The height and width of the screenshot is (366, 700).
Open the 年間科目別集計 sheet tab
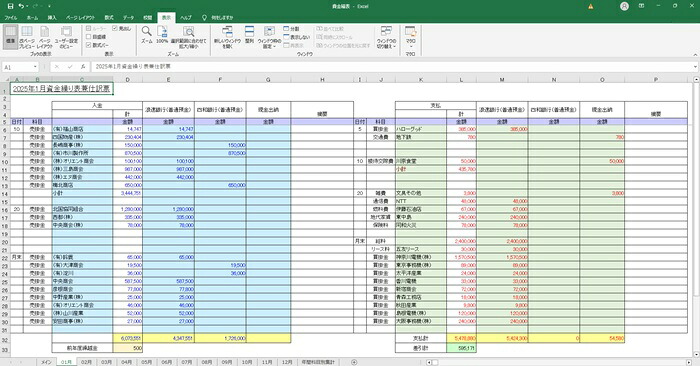pos(318,362)
